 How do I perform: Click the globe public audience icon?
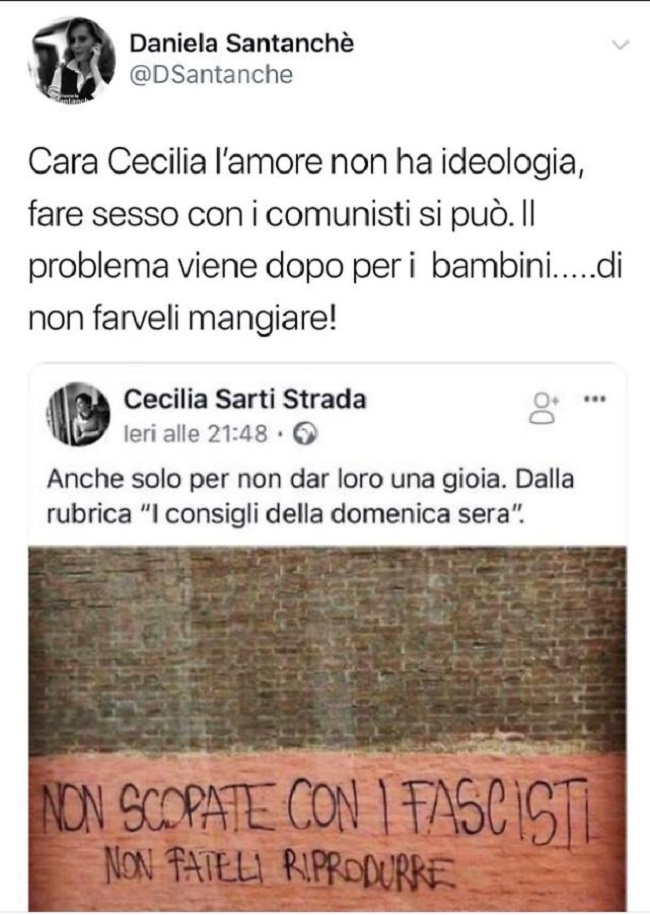click(x=305, y=434)
